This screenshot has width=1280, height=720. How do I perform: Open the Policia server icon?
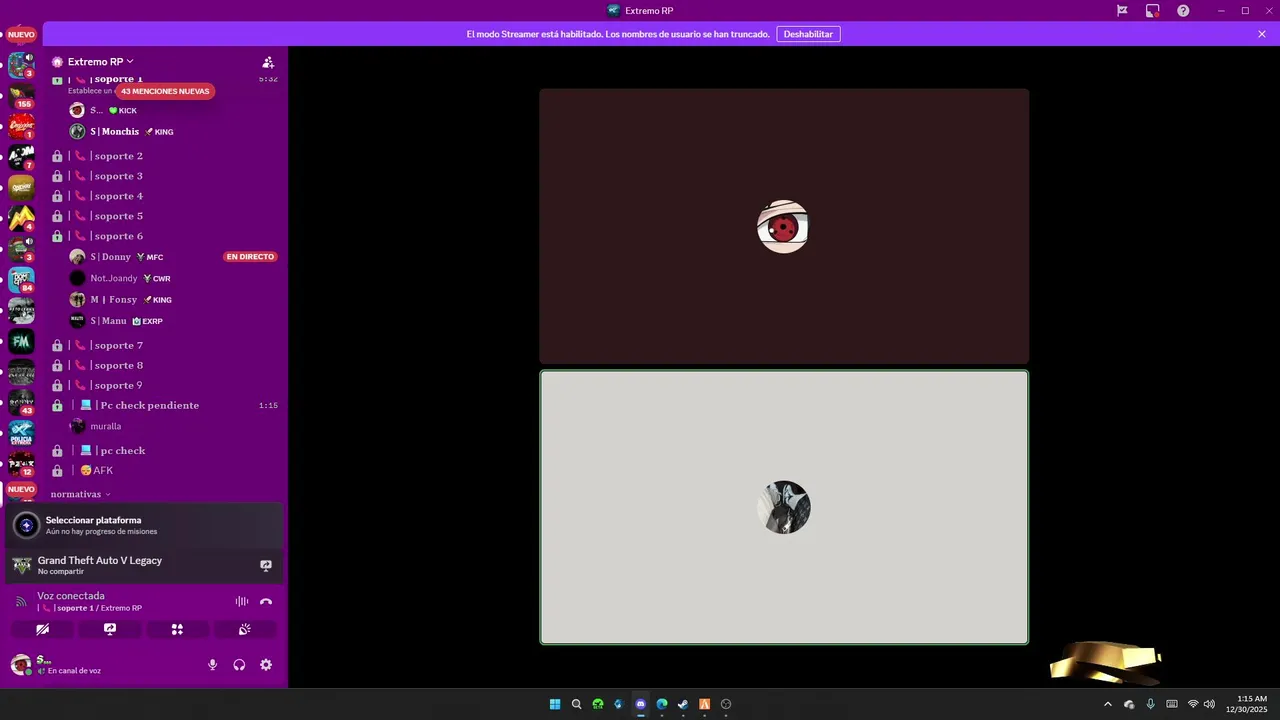pyautogui.click(x=21, y=434)
